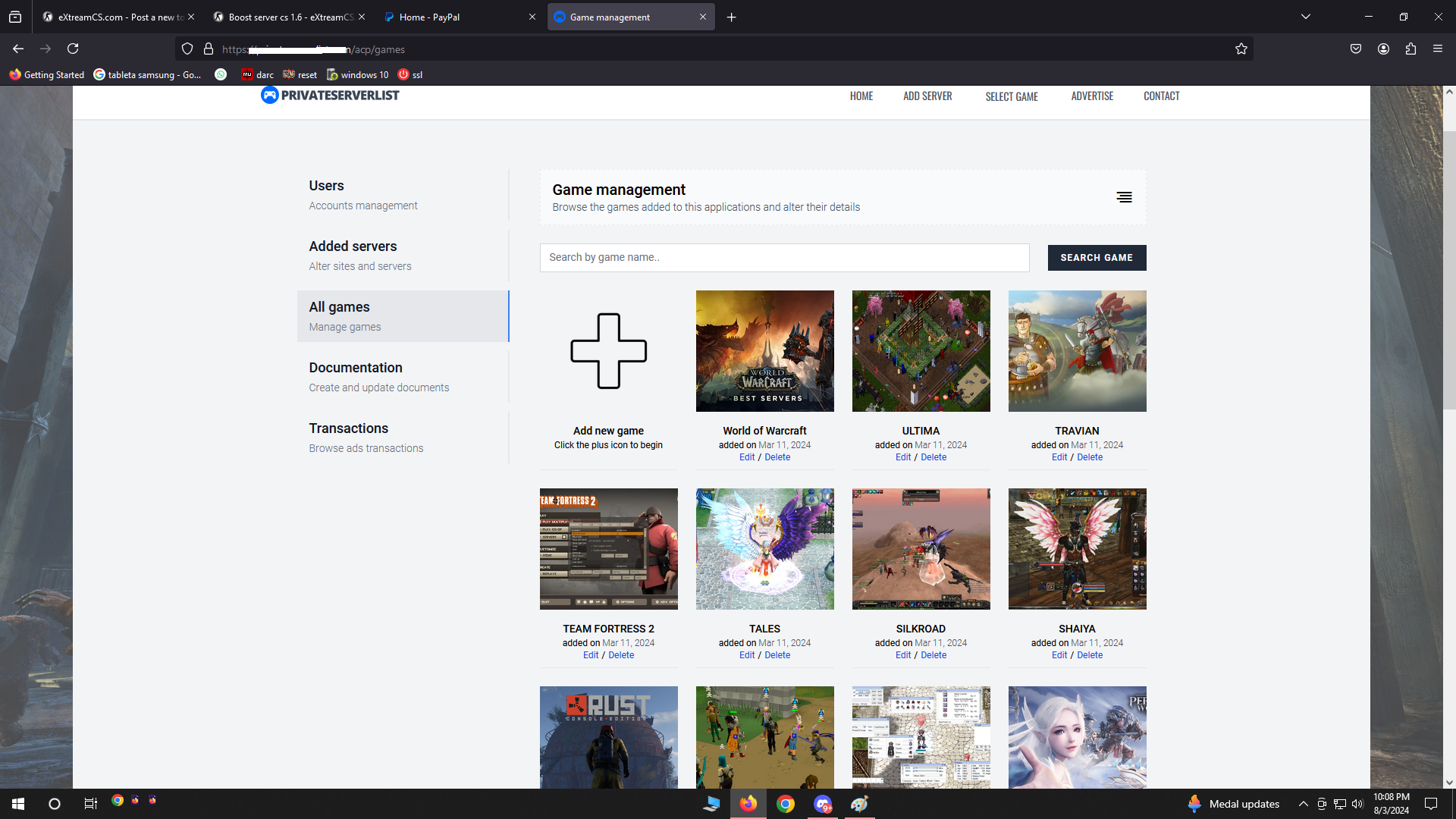
Task: Edit the ULTIMA game entry
Action: click(903, 457)
